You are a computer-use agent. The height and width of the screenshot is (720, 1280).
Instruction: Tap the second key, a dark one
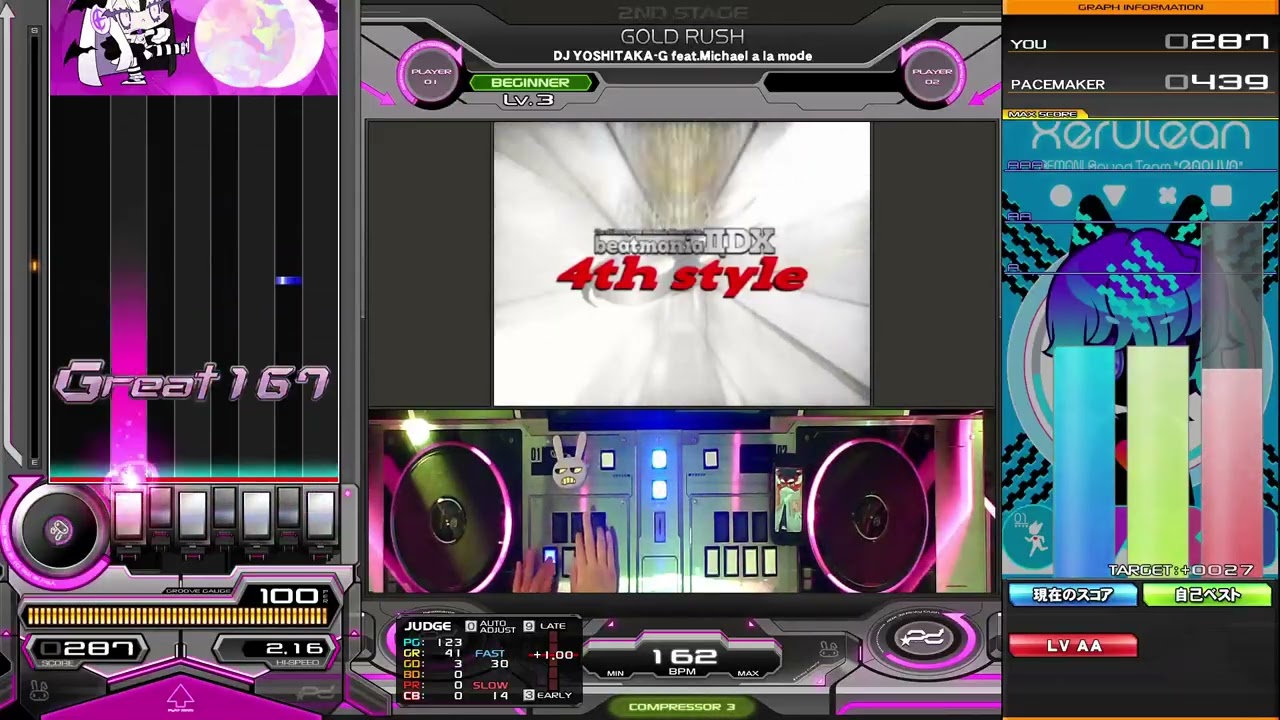[160, 509]
